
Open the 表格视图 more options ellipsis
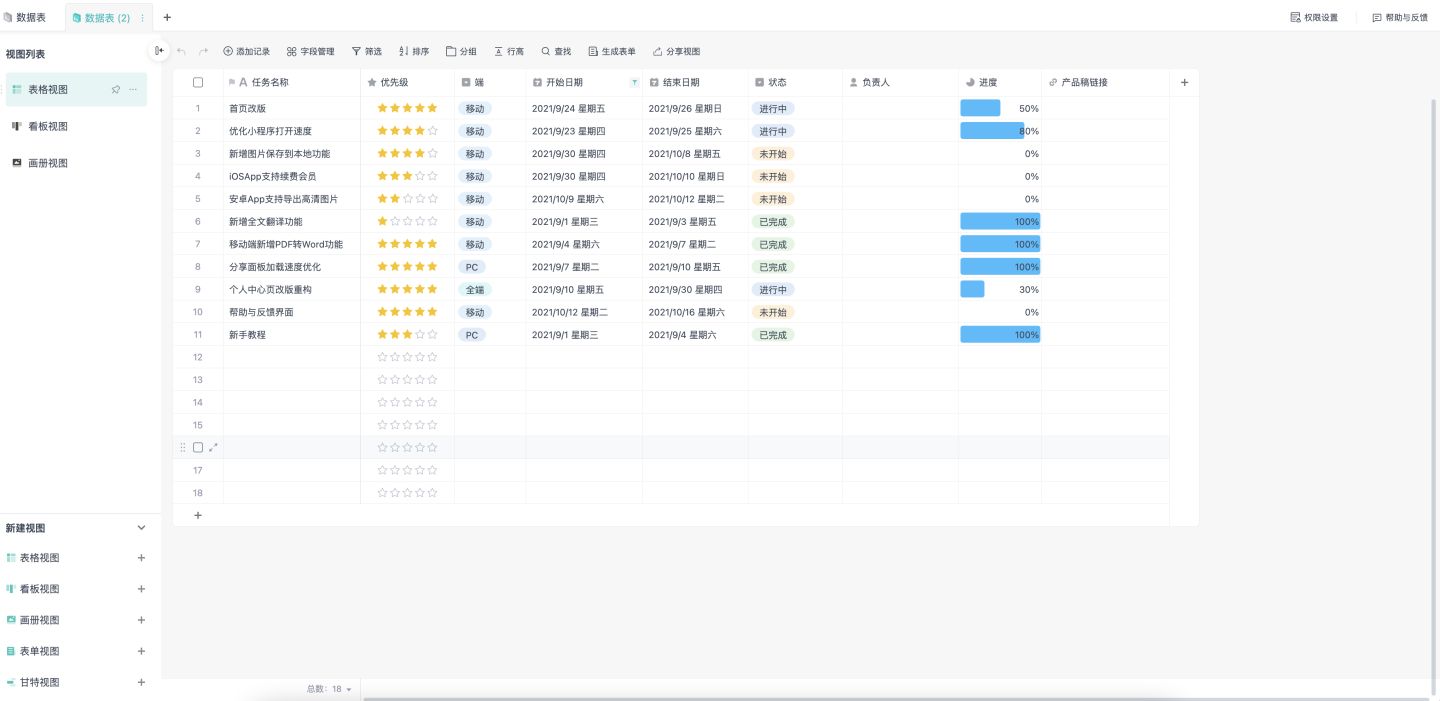134,89
